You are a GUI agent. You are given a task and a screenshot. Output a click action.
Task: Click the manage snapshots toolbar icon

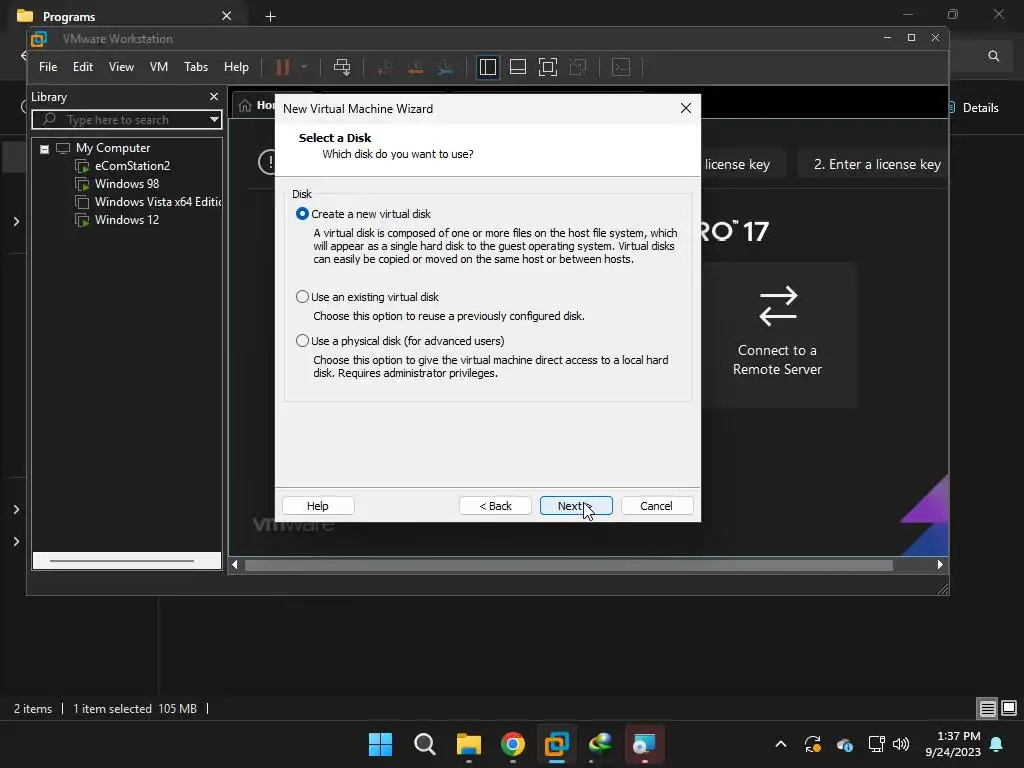pyautogui.click(x=445, y=67)
